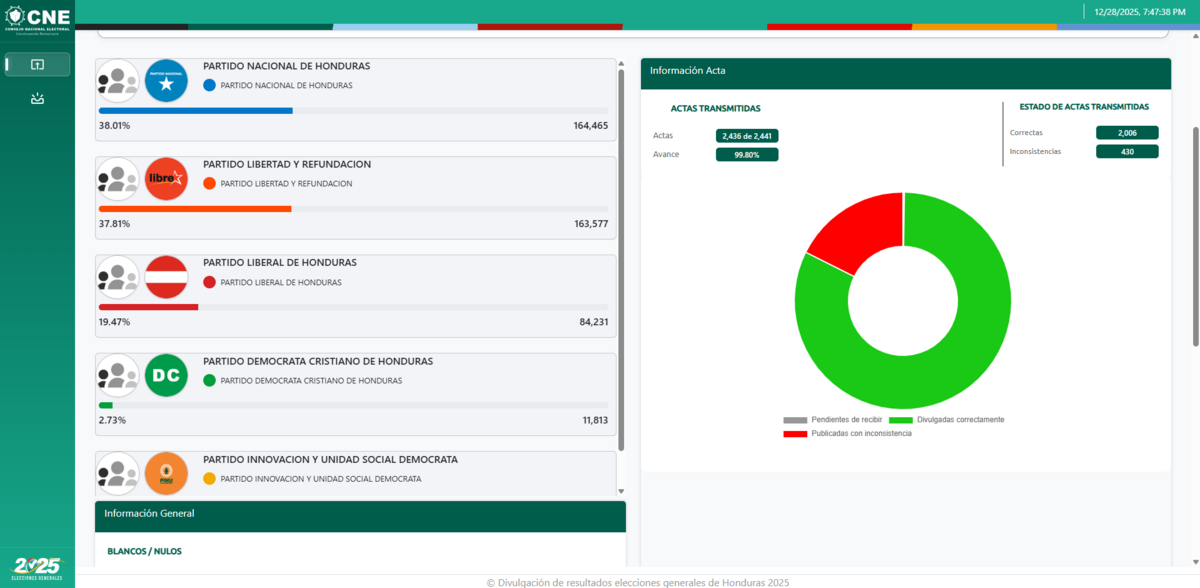1200x588 pixels.
Task: Click the orange PINU party logo
Action: (166, 473)
